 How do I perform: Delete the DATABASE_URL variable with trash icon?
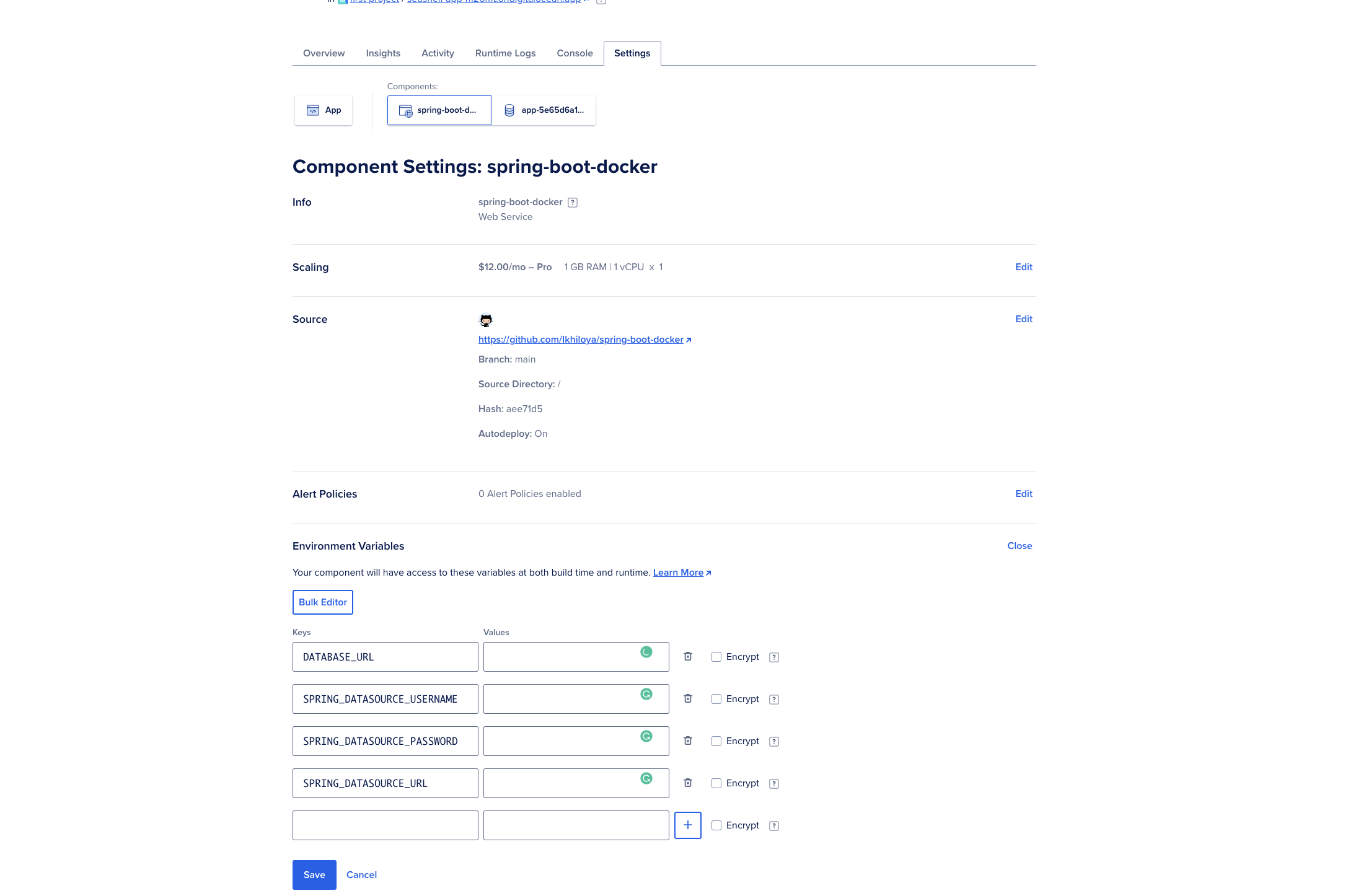click(x=687, y=656)
